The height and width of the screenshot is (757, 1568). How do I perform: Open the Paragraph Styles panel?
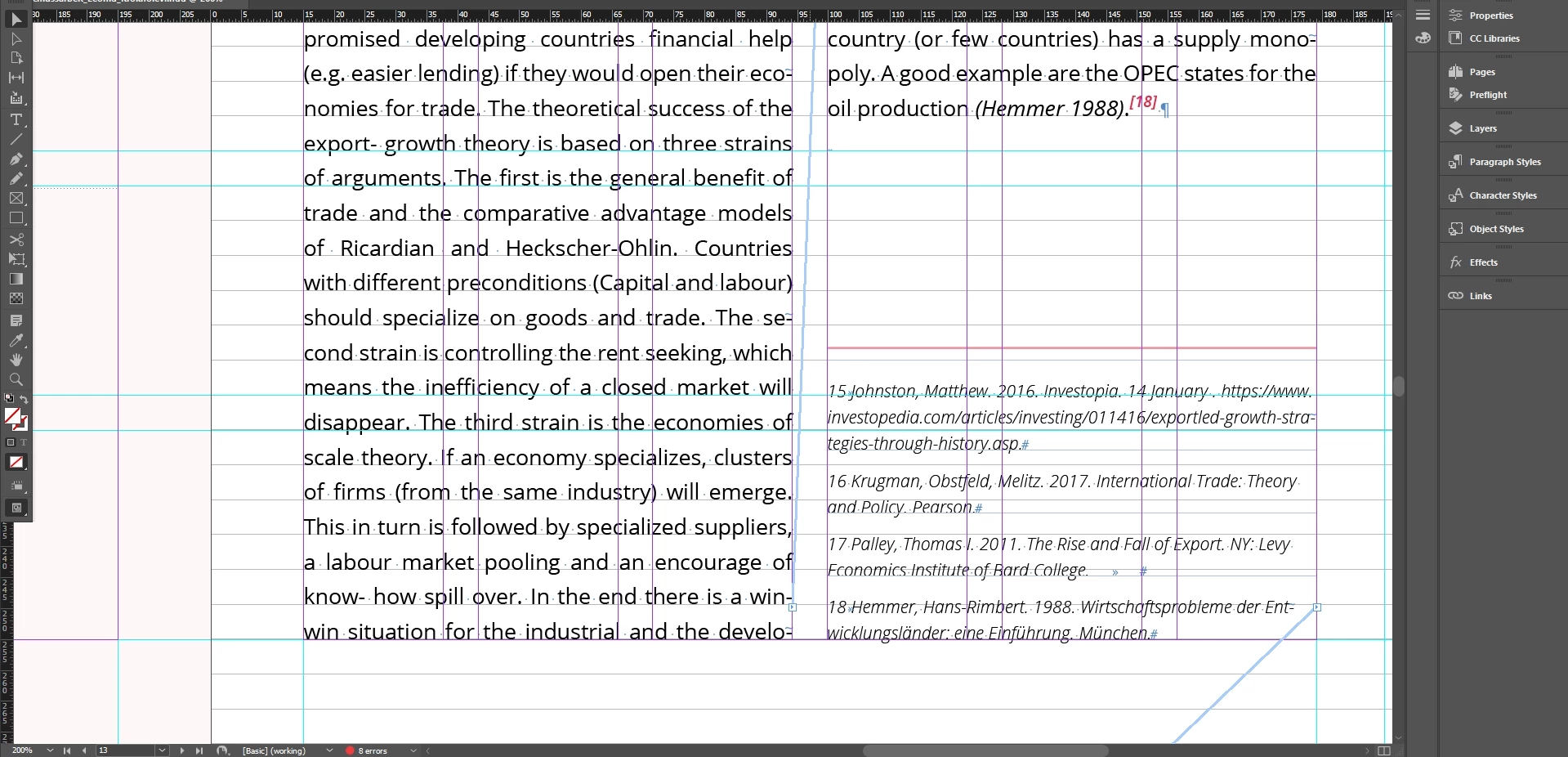click(1503, 162)
